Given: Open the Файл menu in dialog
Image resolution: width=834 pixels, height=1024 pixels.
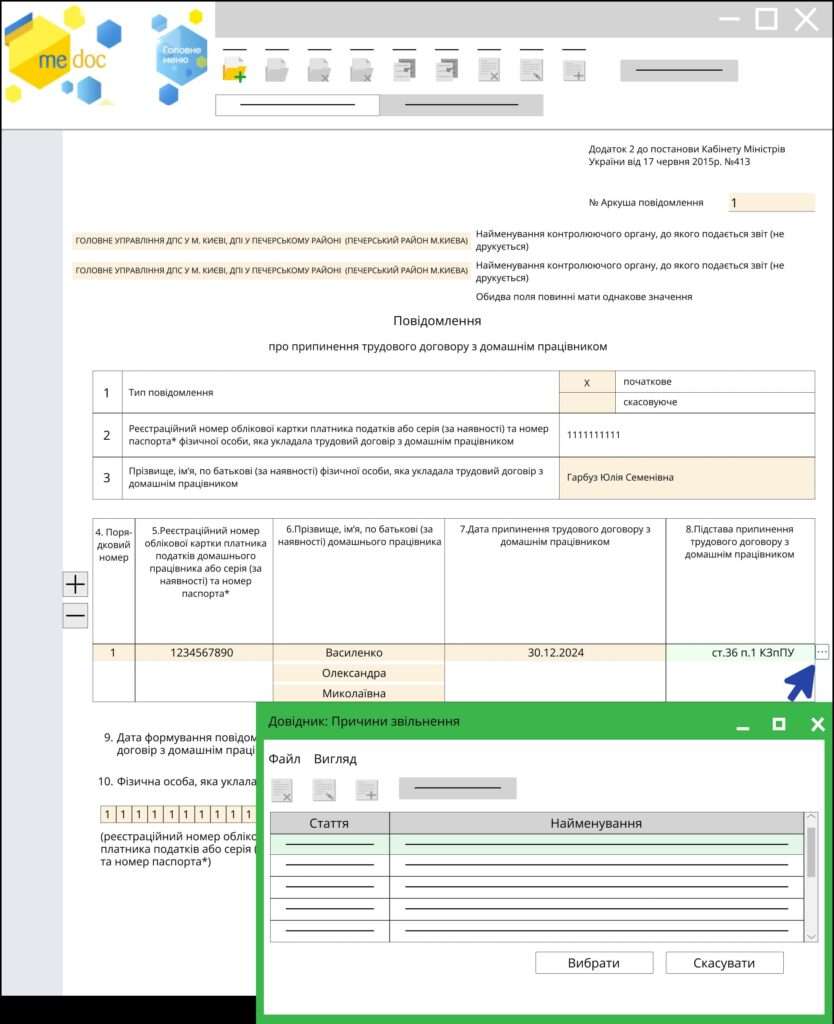Looking at the screenshot, I should (284, 759).
